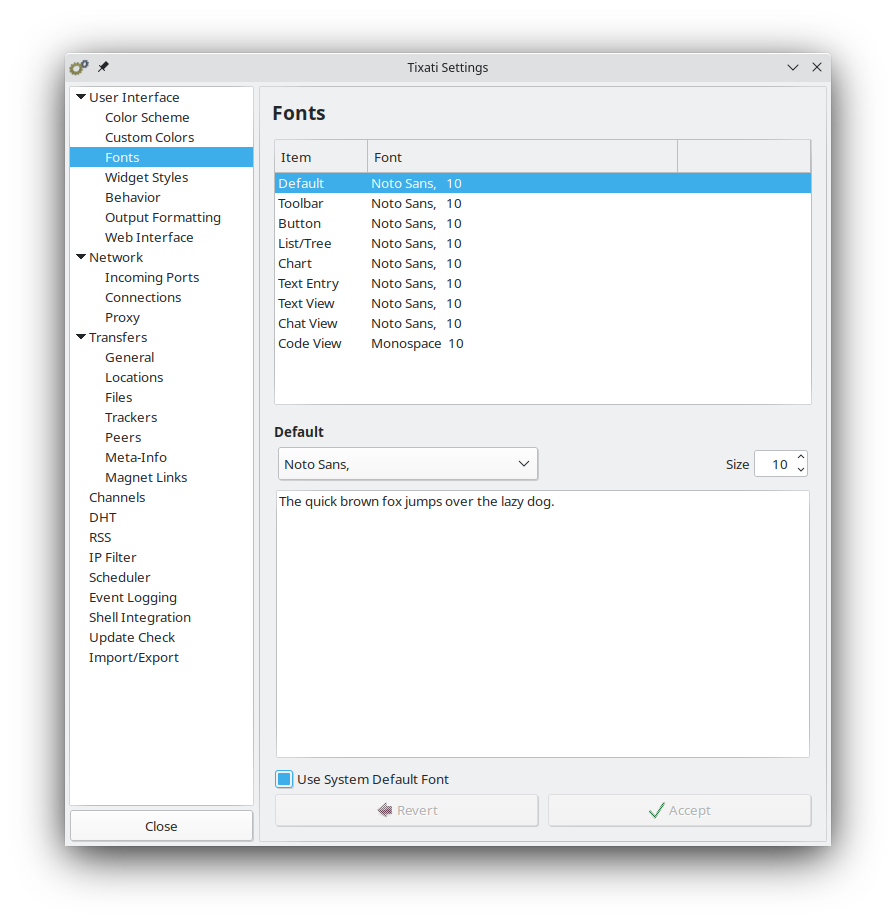The width and height of the screenshot is (896, 923).
Task: Click the Font column header
Action: click(523, 157)
